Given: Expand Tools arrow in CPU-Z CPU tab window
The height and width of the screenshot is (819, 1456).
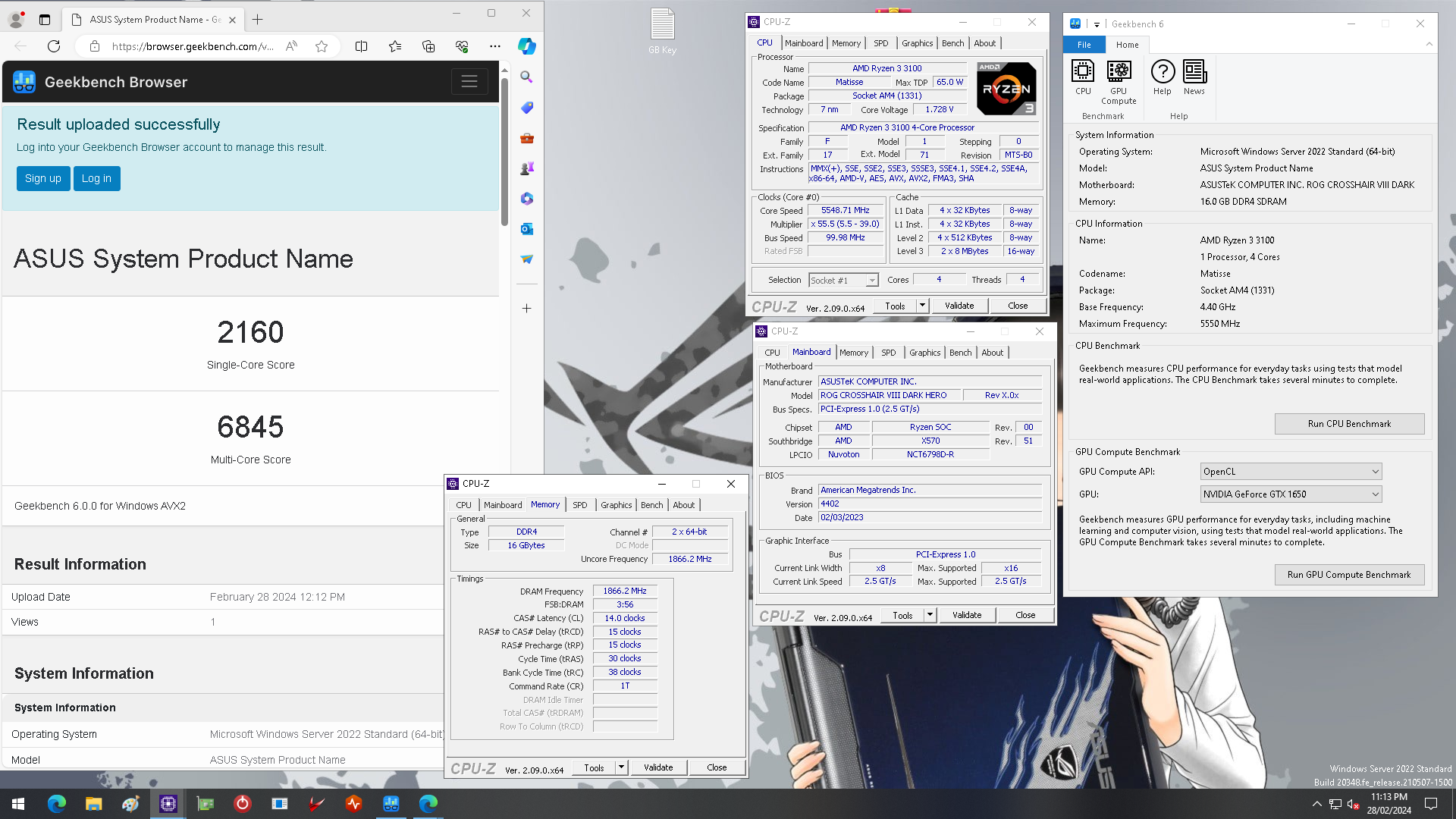Looking at the screenshot, I should (922, 306).
